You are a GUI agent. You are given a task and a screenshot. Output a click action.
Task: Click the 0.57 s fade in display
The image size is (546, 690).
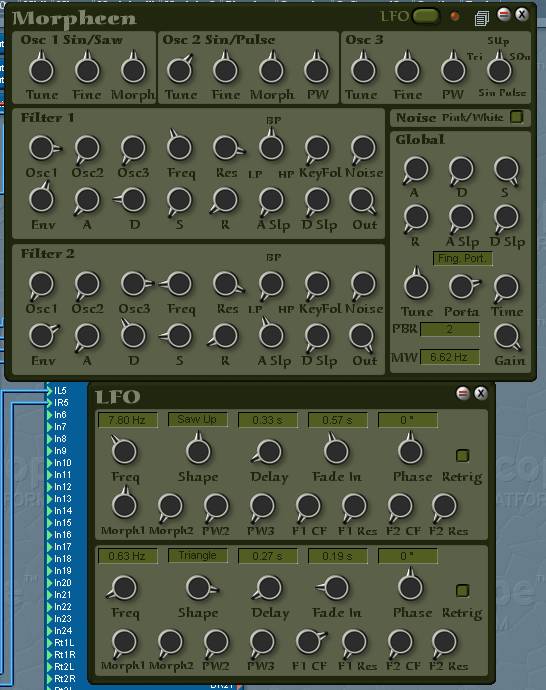tap(337, 420)
